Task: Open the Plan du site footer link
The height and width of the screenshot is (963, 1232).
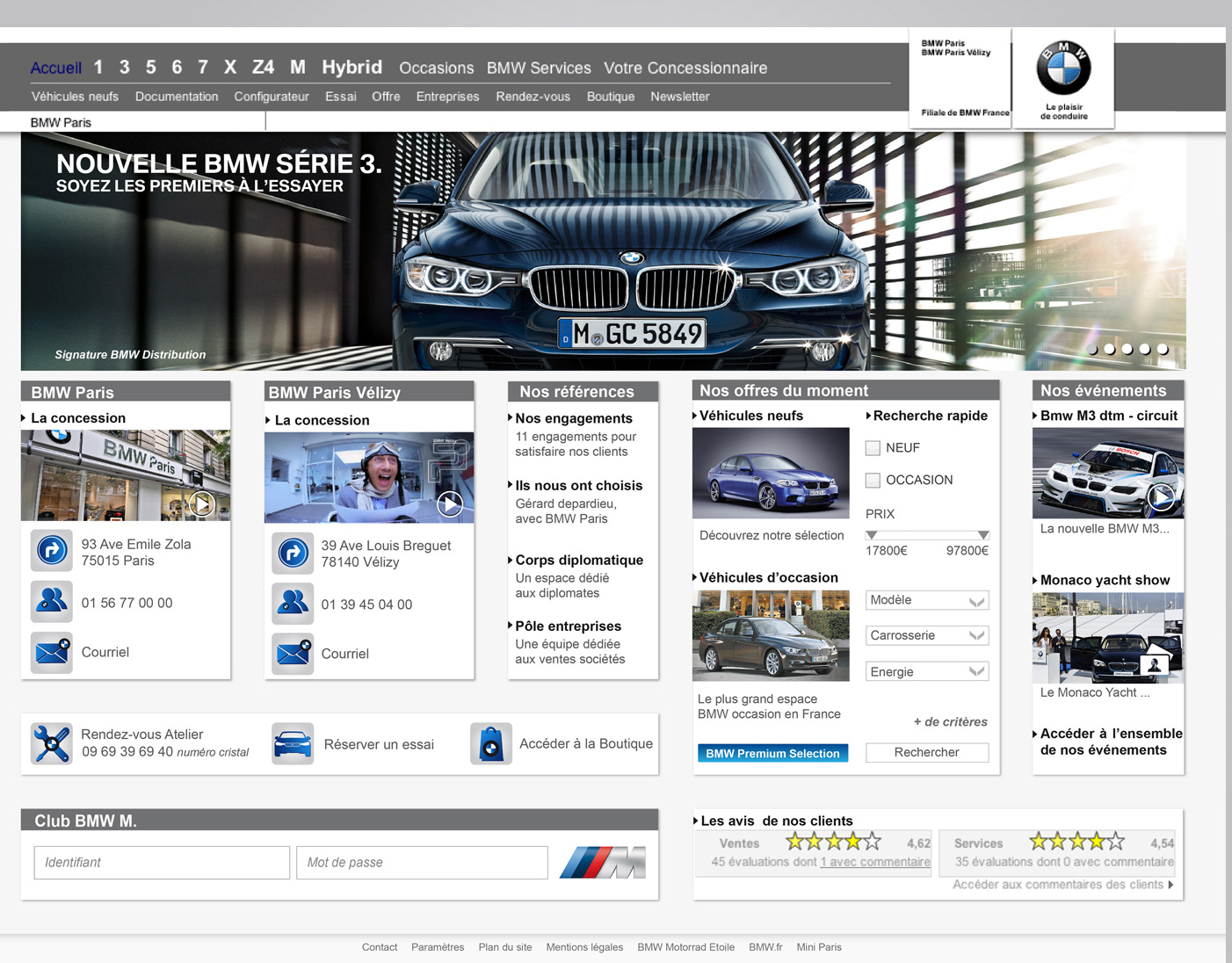Action: (x=505, y=947)
